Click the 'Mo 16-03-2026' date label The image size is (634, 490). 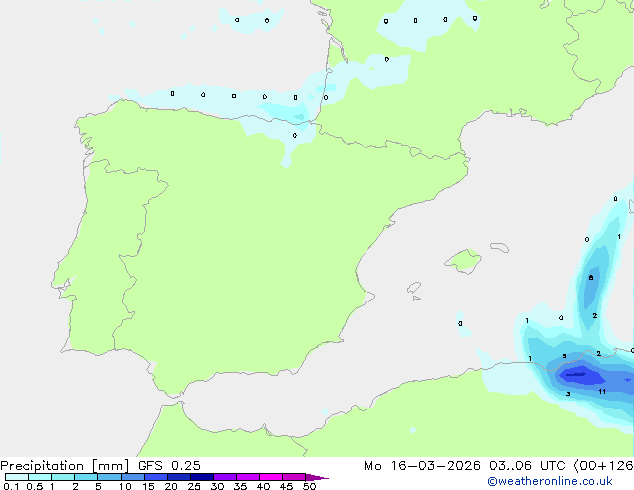[x=422, y=466]
